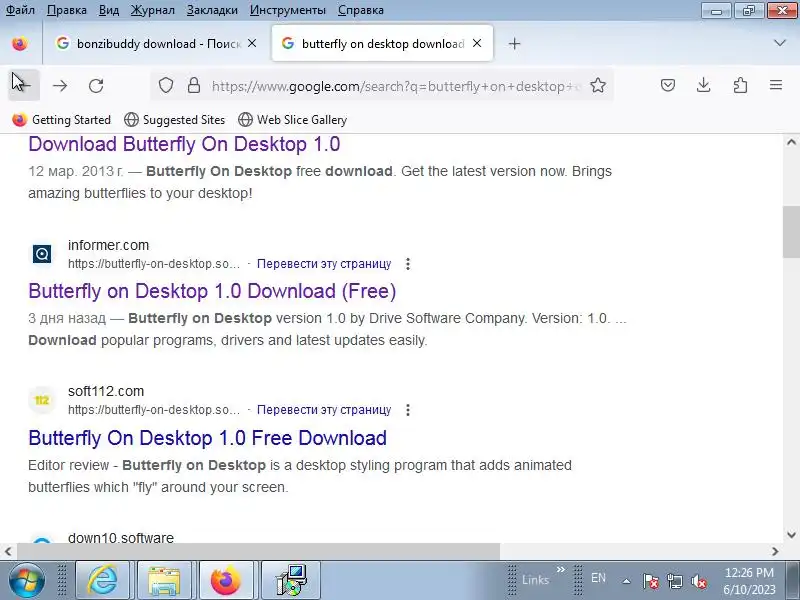Open Download Butterfly On Desktop 1.0 result

(184, 144)
